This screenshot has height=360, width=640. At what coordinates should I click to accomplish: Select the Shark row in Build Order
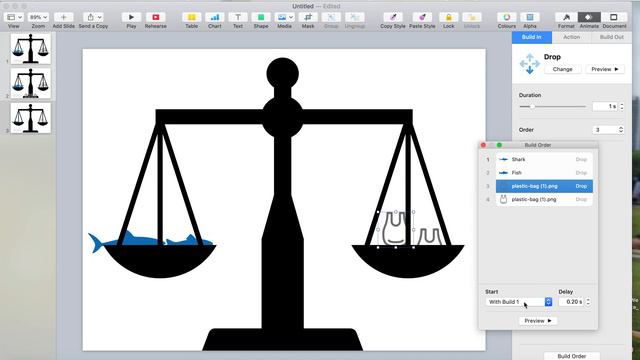coord(544,160)
